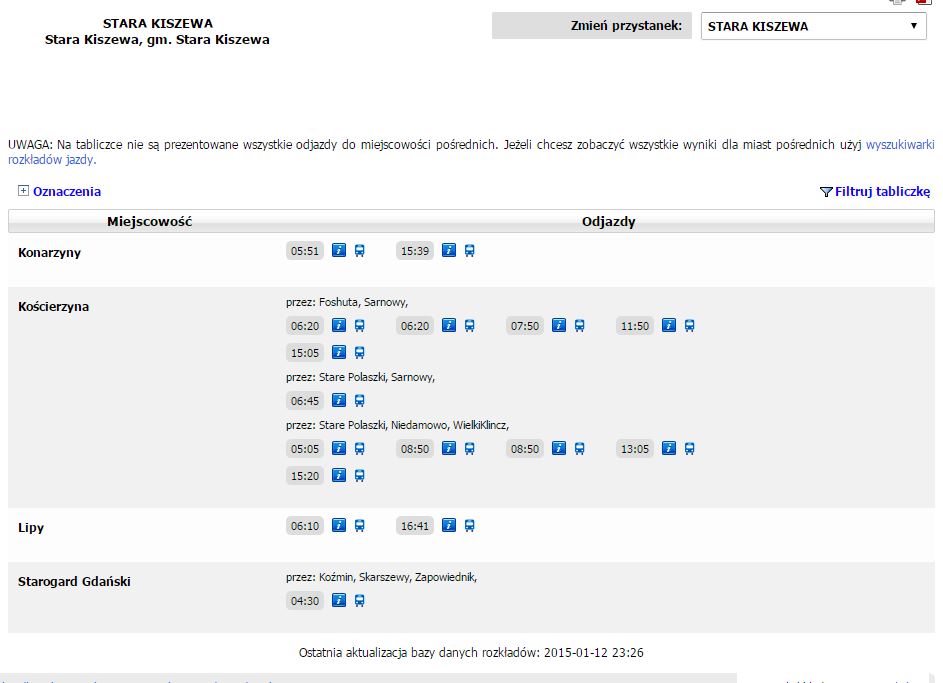Click the Kościerzyna destination name
The image size is (943, 683).
pos(53,307)
